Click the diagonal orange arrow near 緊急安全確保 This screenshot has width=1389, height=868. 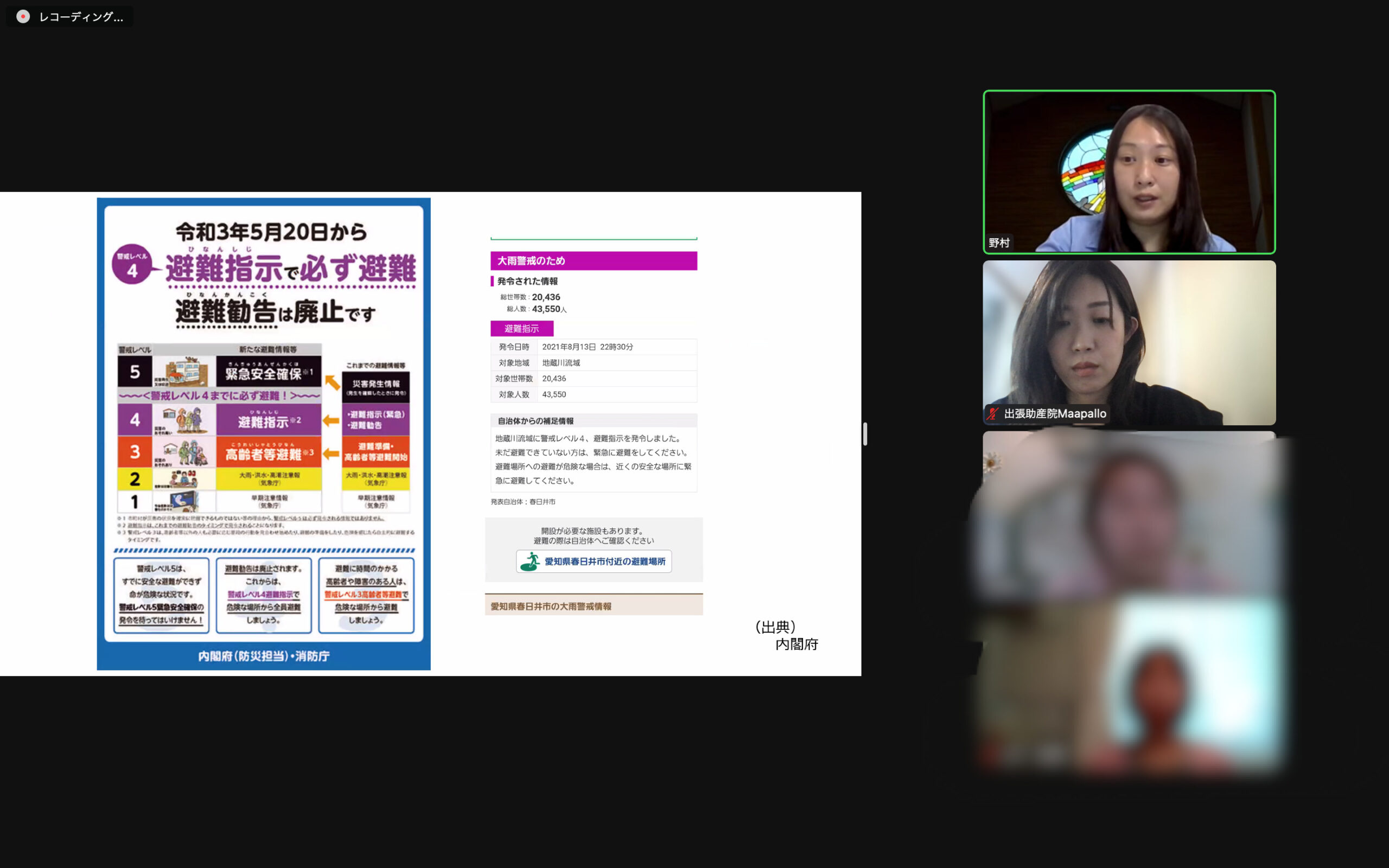[x=332, y=382]
